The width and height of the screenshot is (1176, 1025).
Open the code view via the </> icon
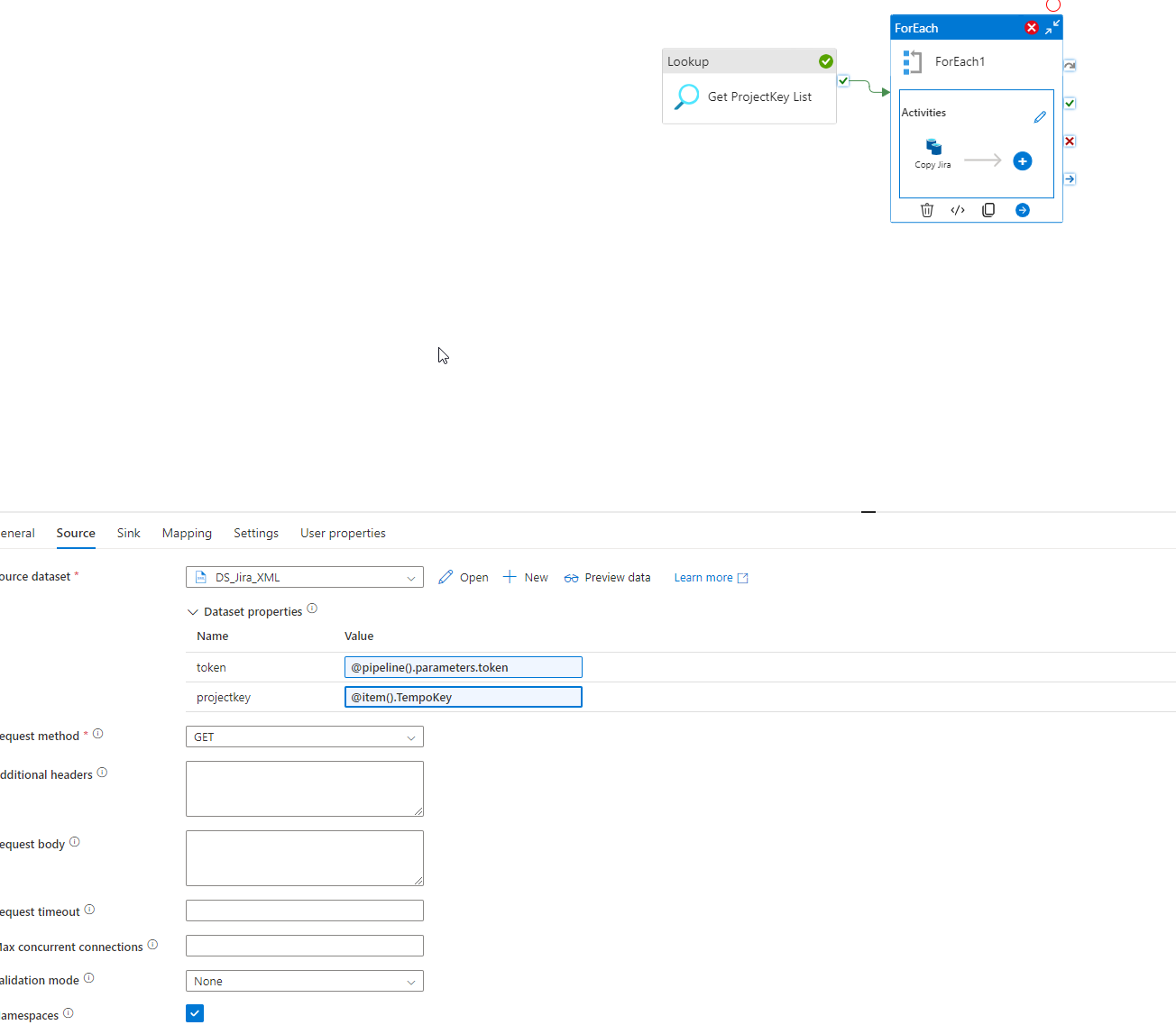(958, 210)
